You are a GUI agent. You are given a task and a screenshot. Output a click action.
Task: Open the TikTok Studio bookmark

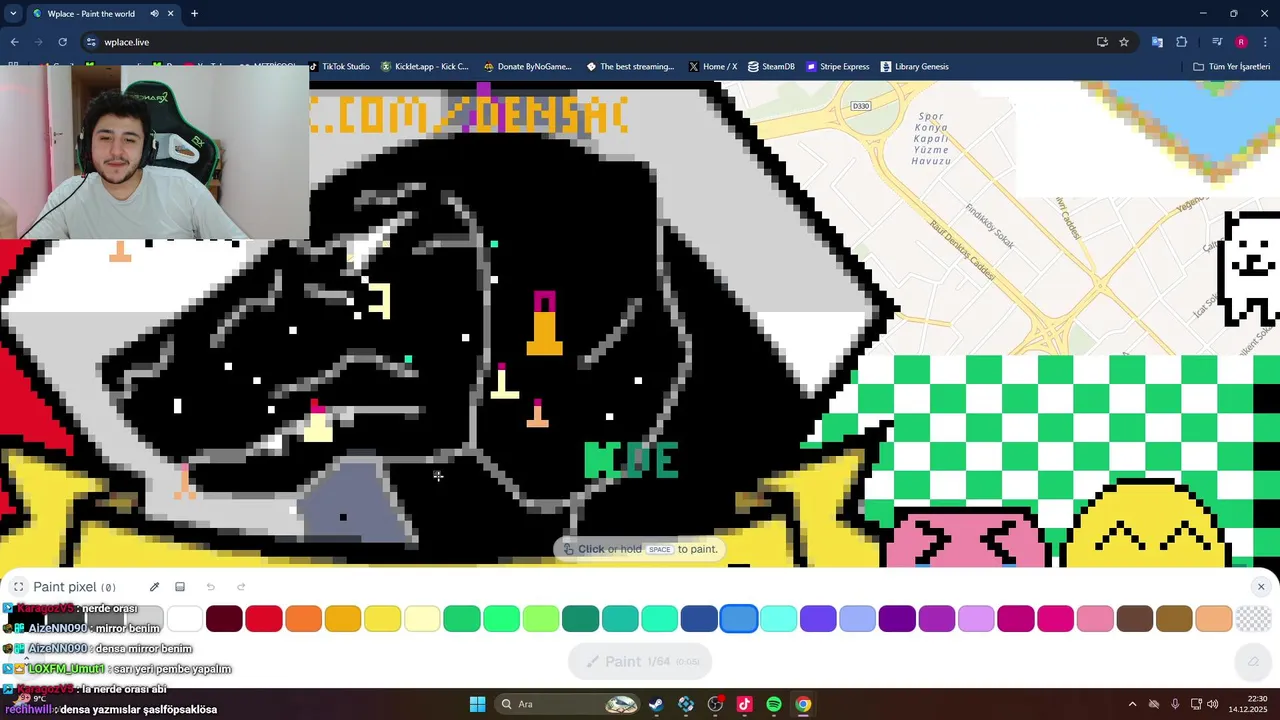coord(339,67)
